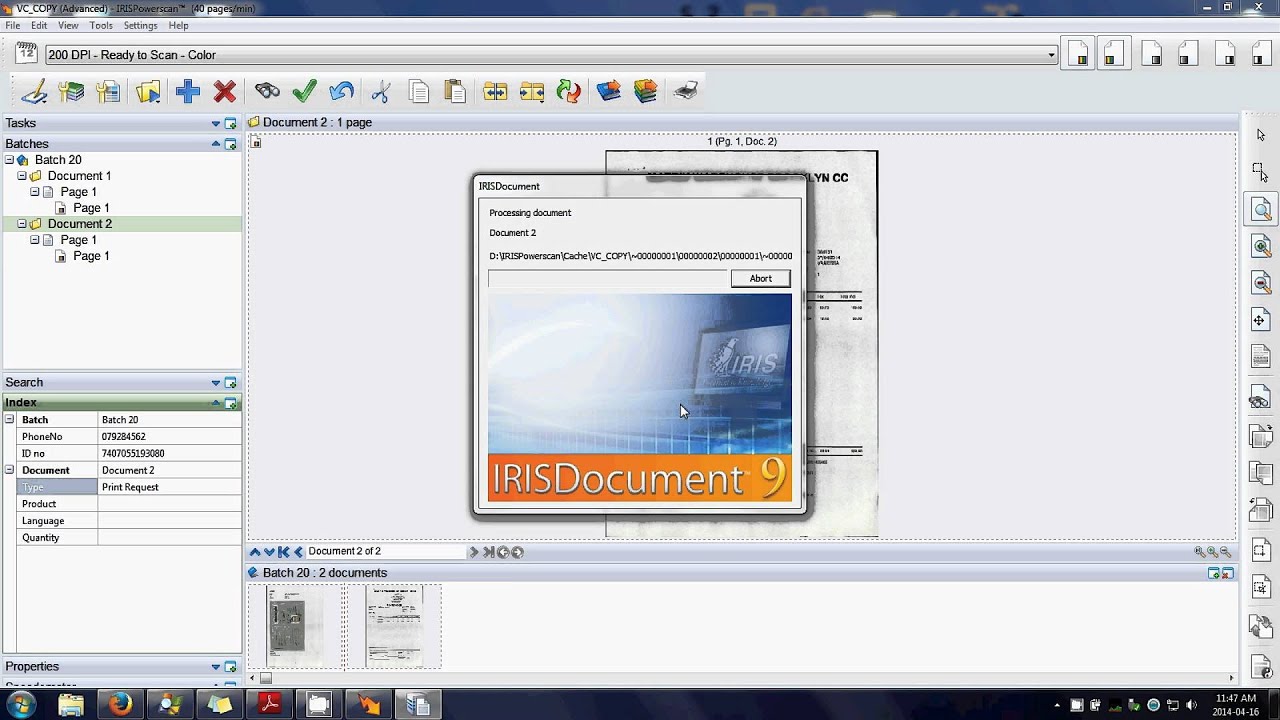The width and height of the screenshot is (1280, 720).
Task: Open the 200 DPI scan profile dropdown
Action: tap(1052, 55)
